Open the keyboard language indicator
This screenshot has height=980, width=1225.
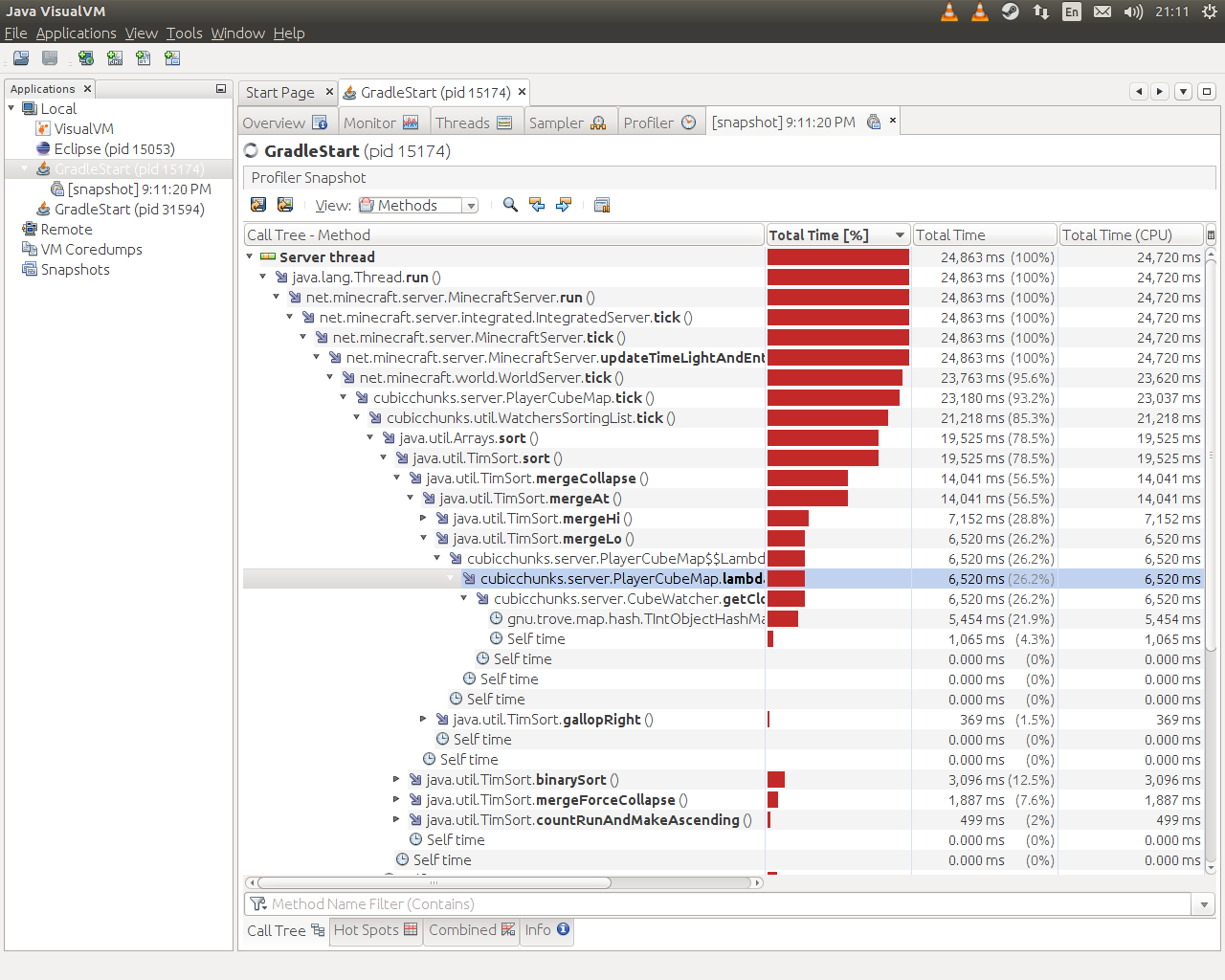point(1072,11)
